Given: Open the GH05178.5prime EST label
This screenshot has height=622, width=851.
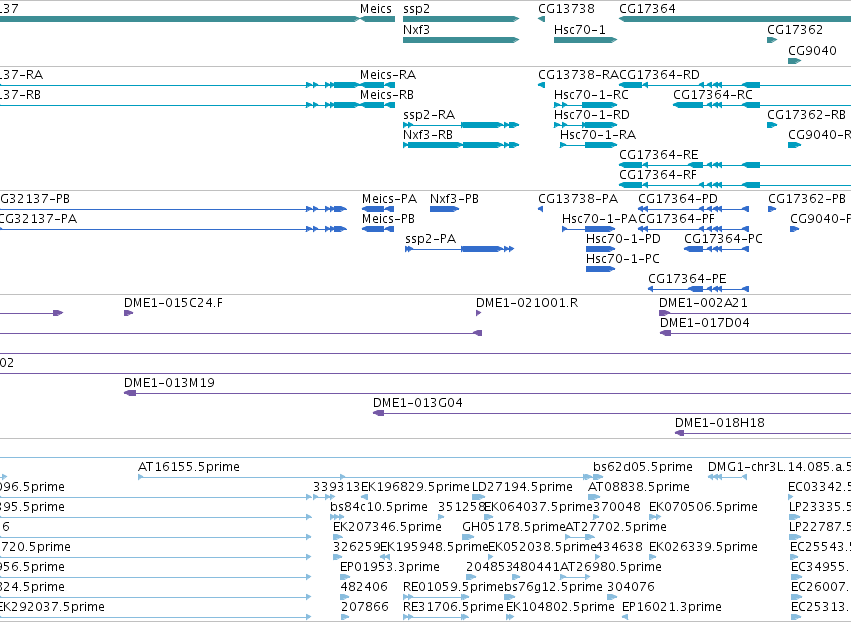Looking at the screenshot, I should 514,527.
